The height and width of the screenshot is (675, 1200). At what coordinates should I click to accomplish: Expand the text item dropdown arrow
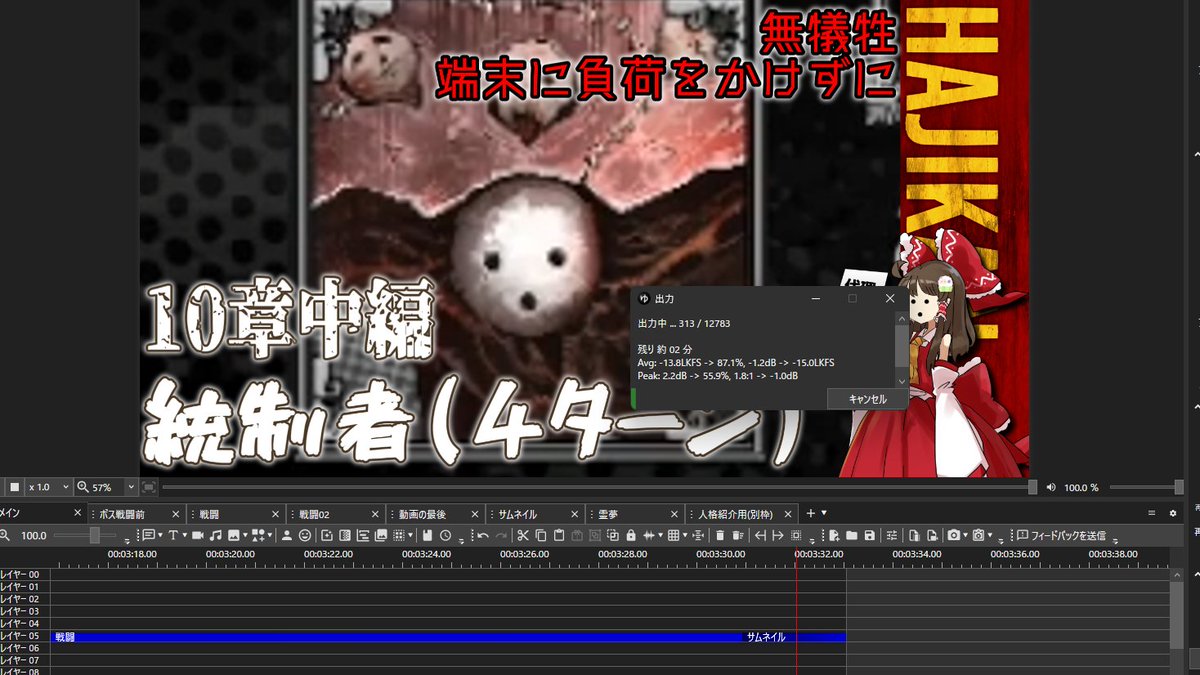[x=185, y=535]
